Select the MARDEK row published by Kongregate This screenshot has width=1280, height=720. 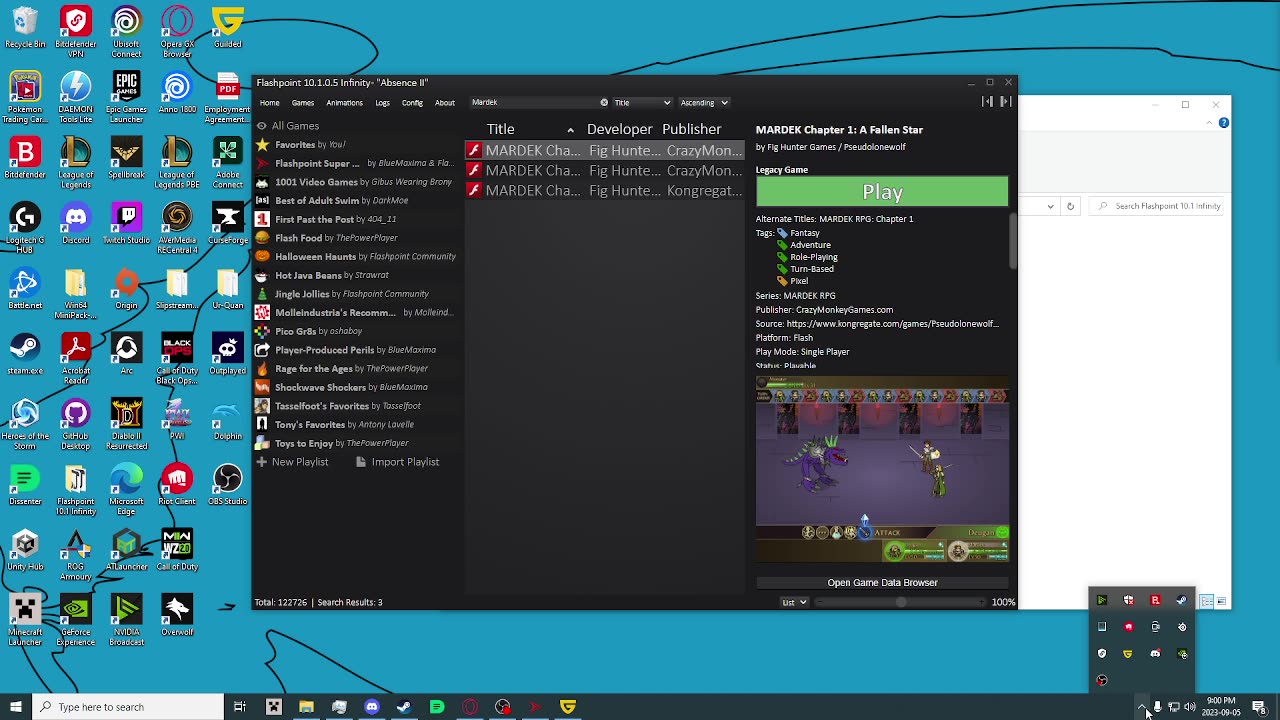[x=605, y=190]
